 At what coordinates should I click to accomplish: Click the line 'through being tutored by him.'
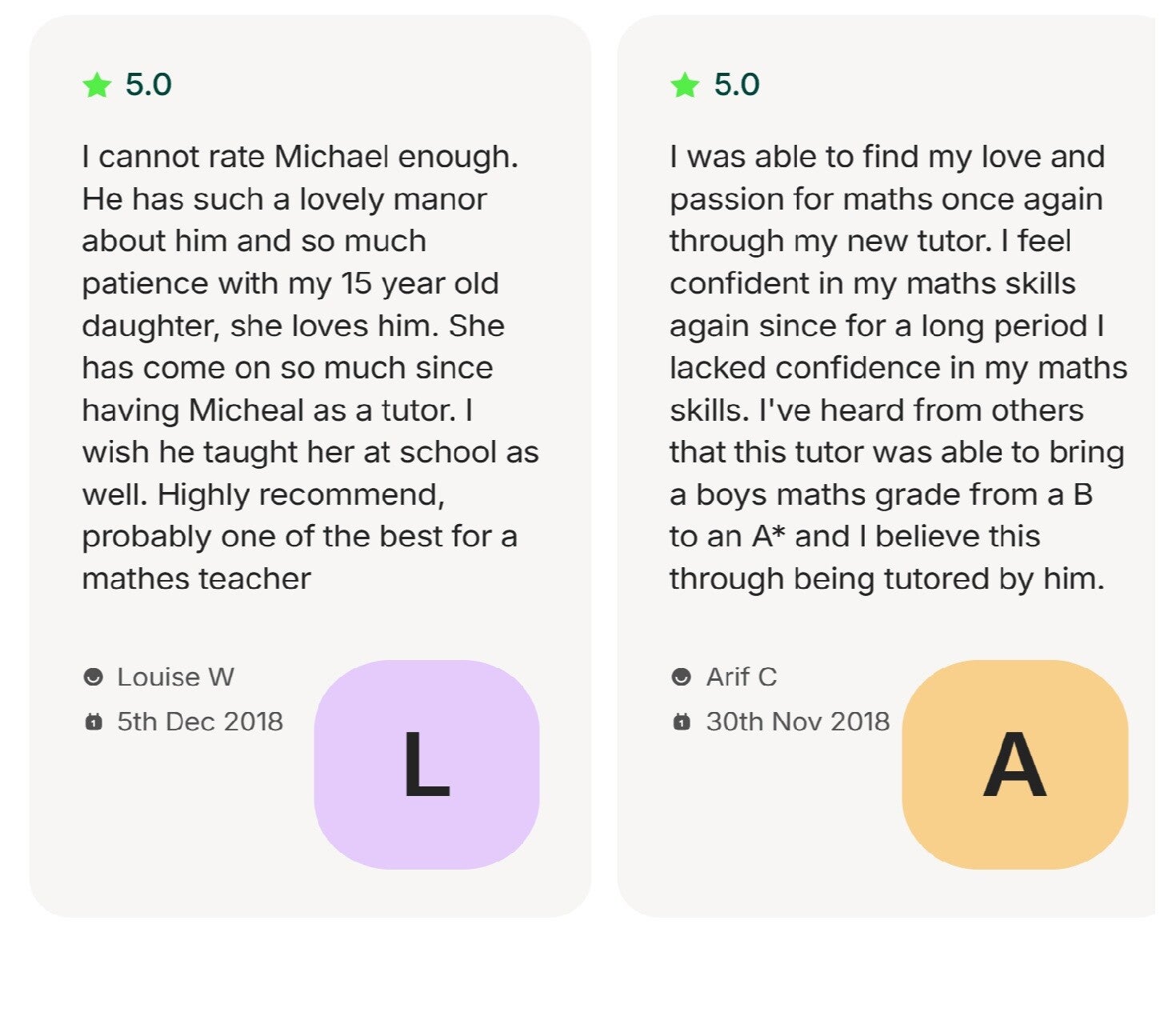886,579
